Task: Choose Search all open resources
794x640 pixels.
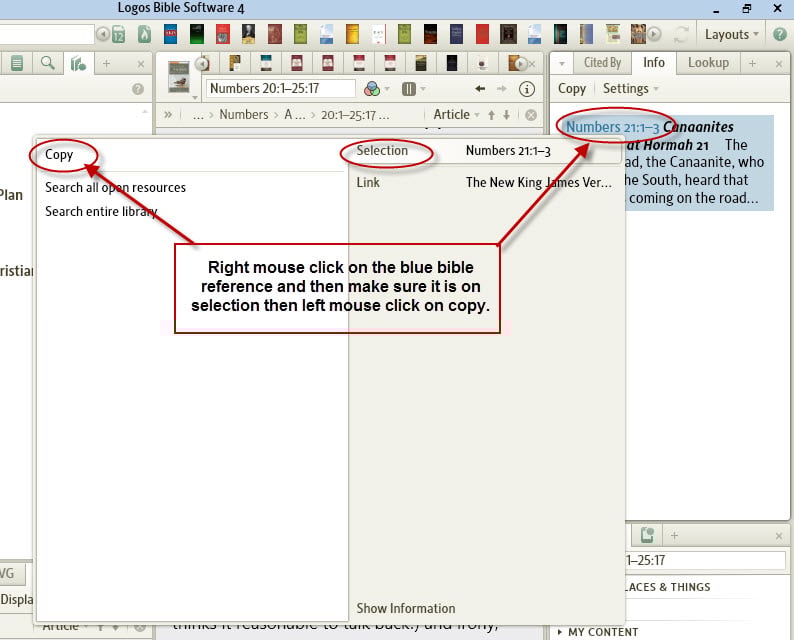Action: tap(115, 187)
